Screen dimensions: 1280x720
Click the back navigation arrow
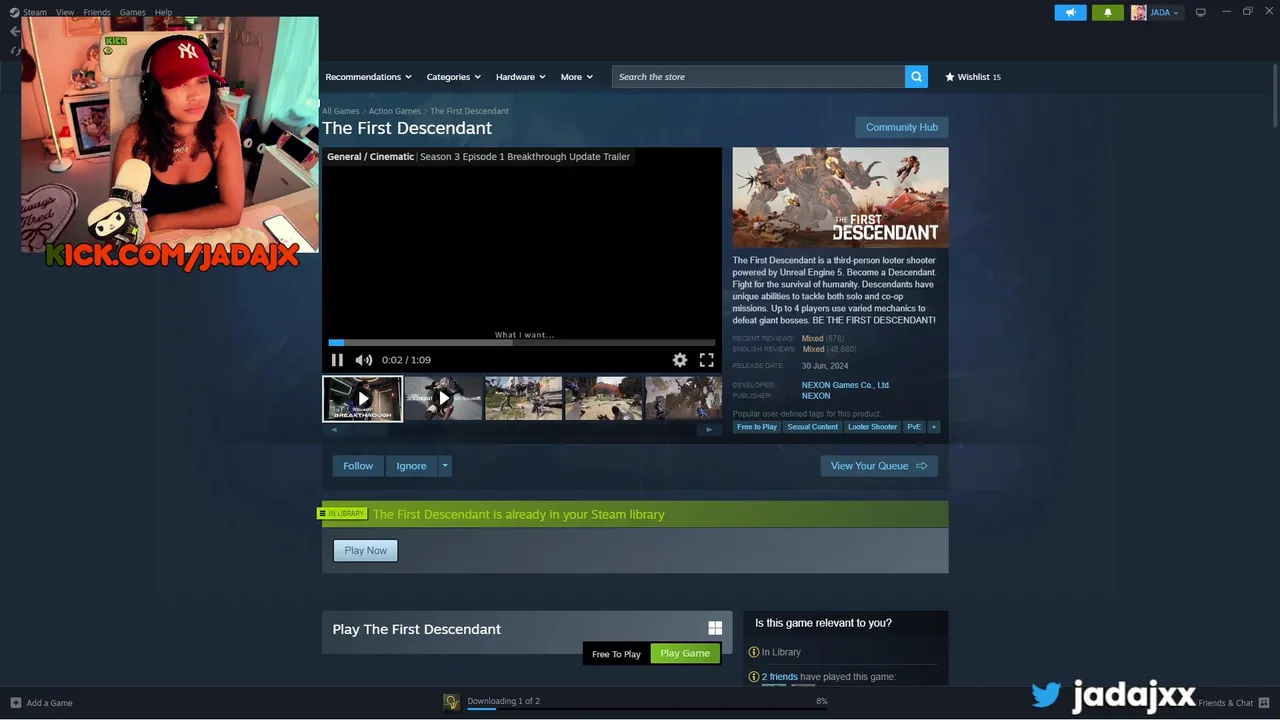coord(14,31)
